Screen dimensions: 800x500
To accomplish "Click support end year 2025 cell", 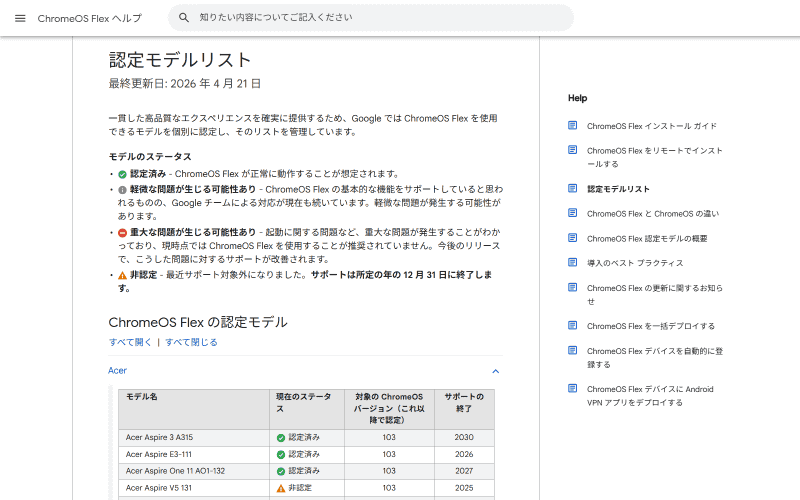I will pyautogui.click(x=464, y=488).
